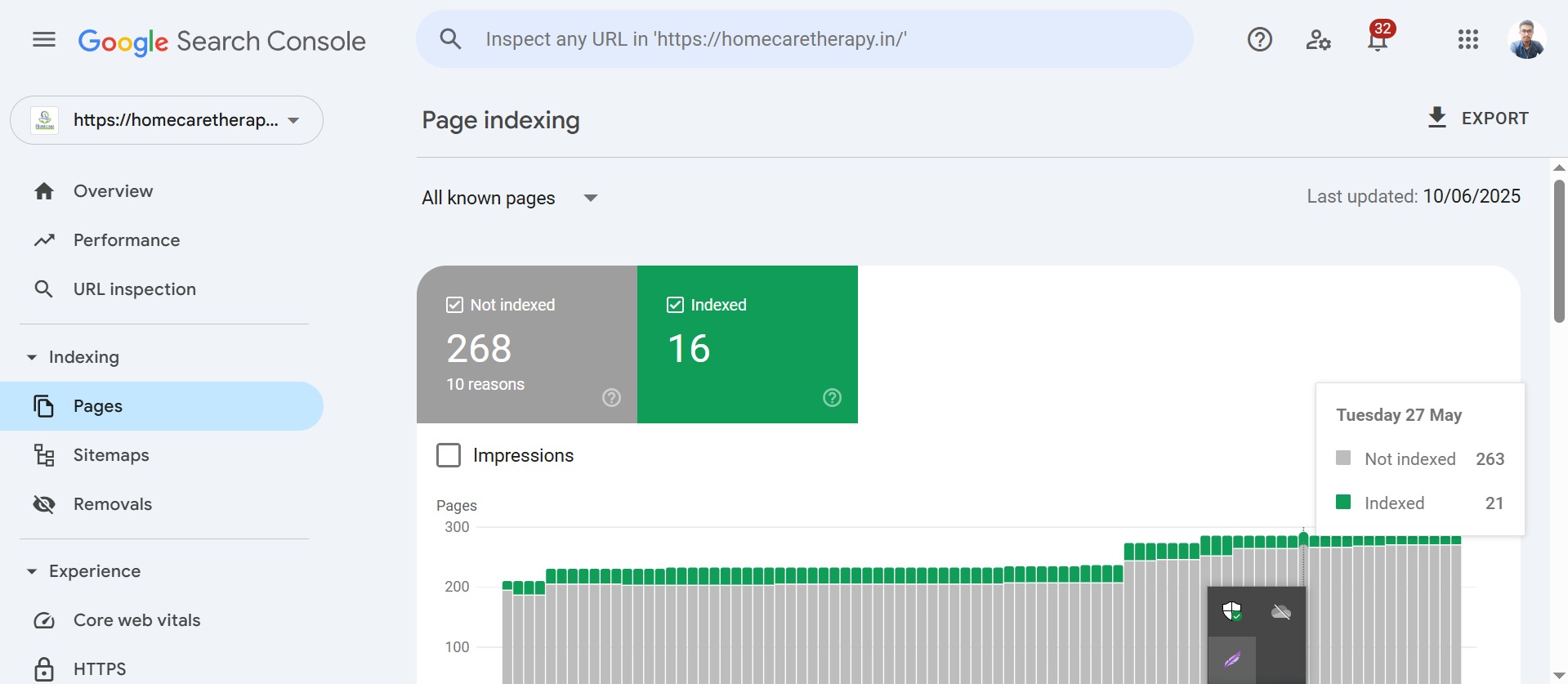Click the Removals crossed-eye icon
Screen dimensions: 1568x684
44,504
